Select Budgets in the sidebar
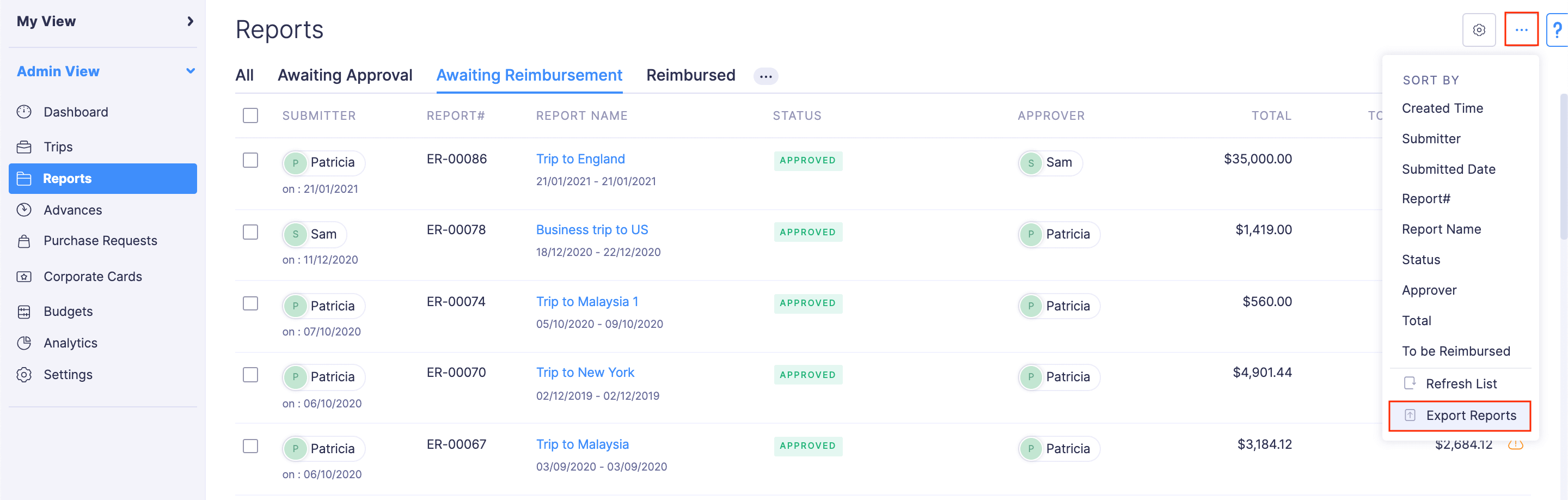The width and height of the screenshot is (1568, 500). pos(68,311)
